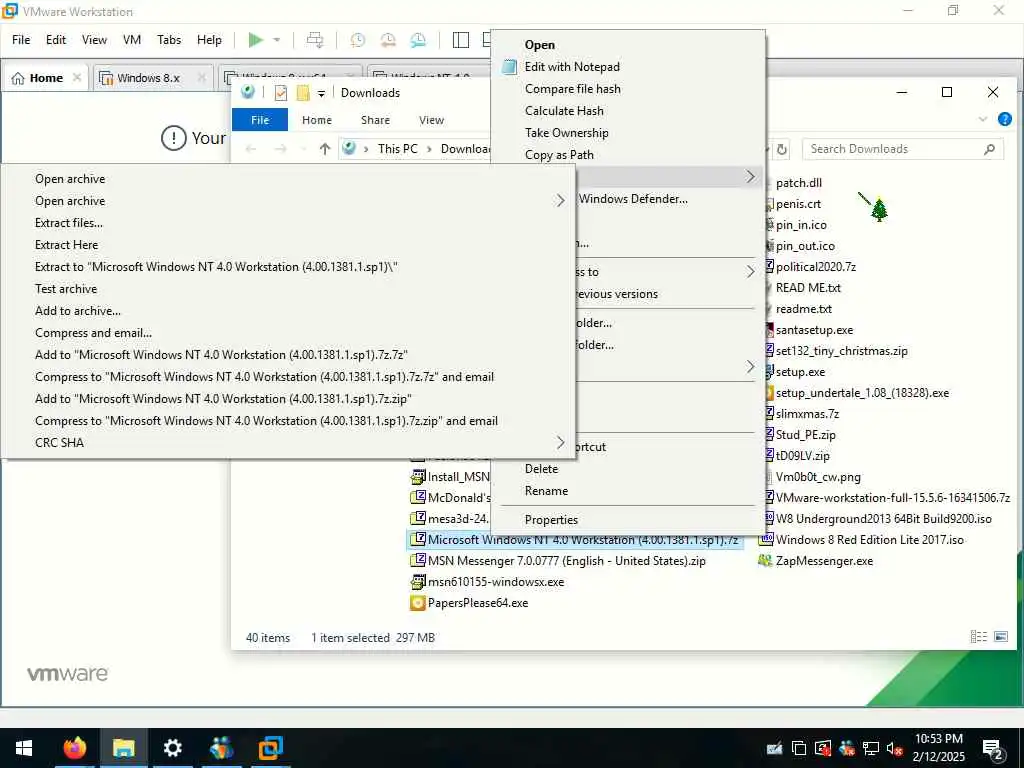Select the ZapMessenger.exe icon
1024x768 pixels.
click(x=765, y=560)
